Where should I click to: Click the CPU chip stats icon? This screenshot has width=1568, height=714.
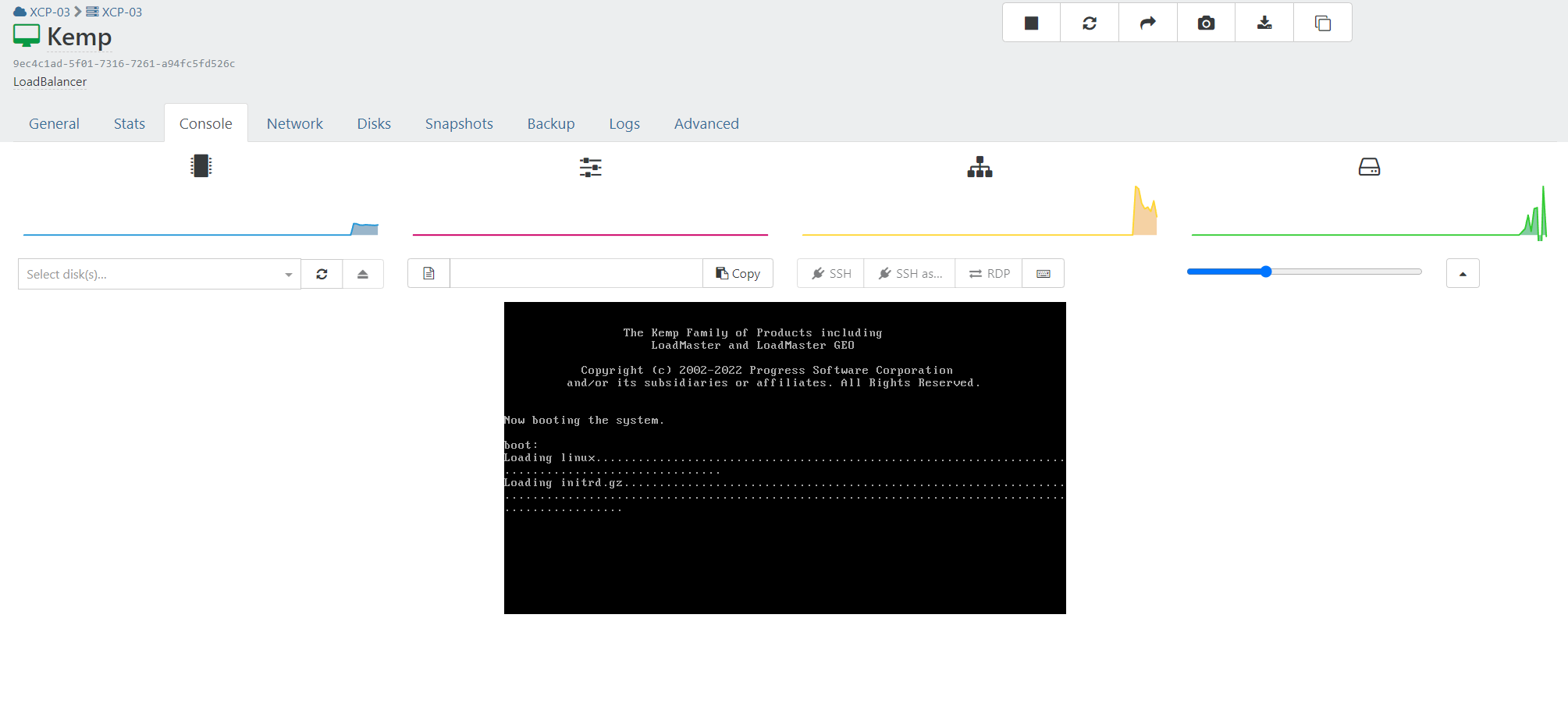coord(201,166)
